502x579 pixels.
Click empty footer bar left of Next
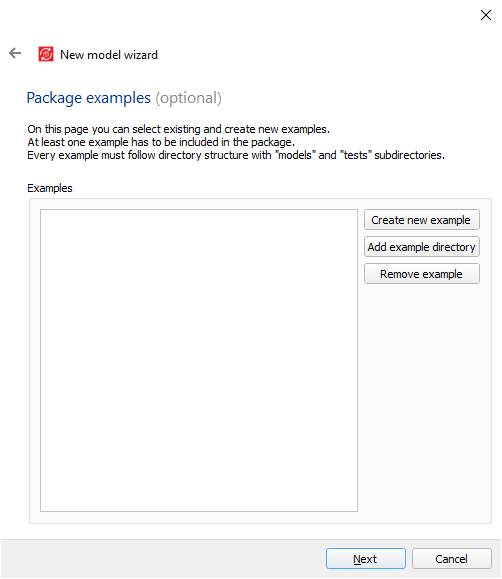pyautogui.click(x=163, y=559)
